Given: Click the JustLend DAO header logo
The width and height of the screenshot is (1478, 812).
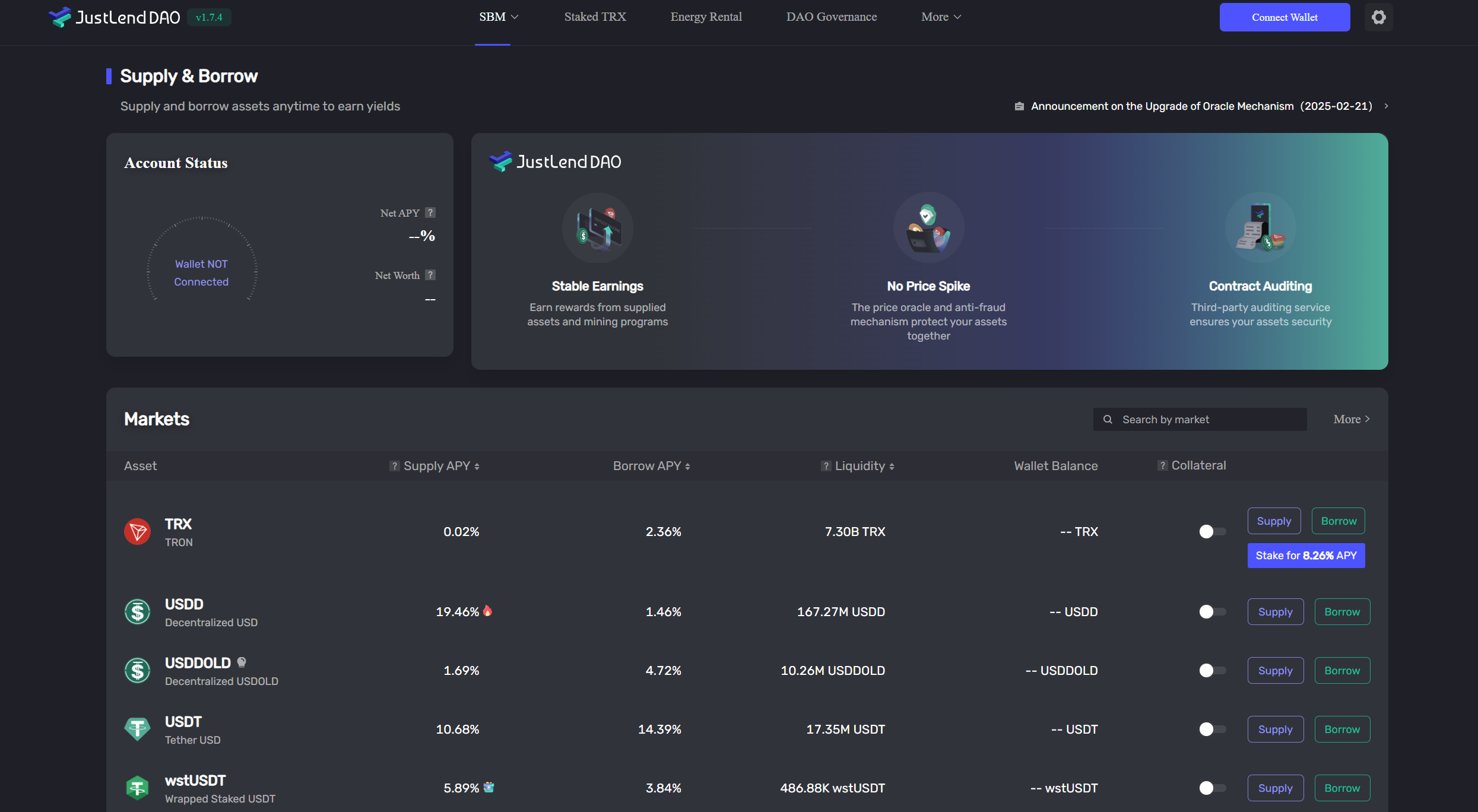Looking at the screenshot, I should click(115, 17).
